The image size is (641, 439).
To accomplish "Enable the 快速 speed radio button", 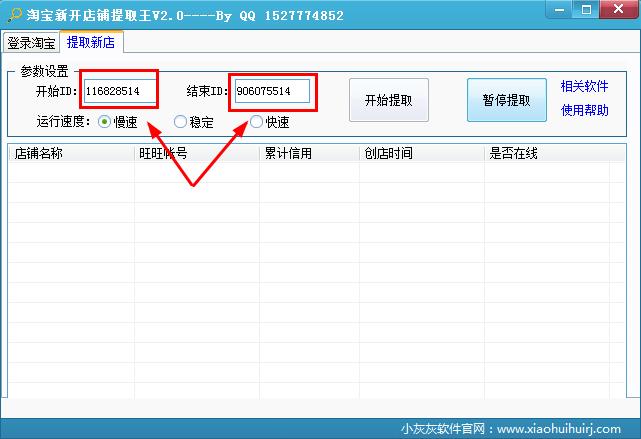I will [x=257, y=122].
